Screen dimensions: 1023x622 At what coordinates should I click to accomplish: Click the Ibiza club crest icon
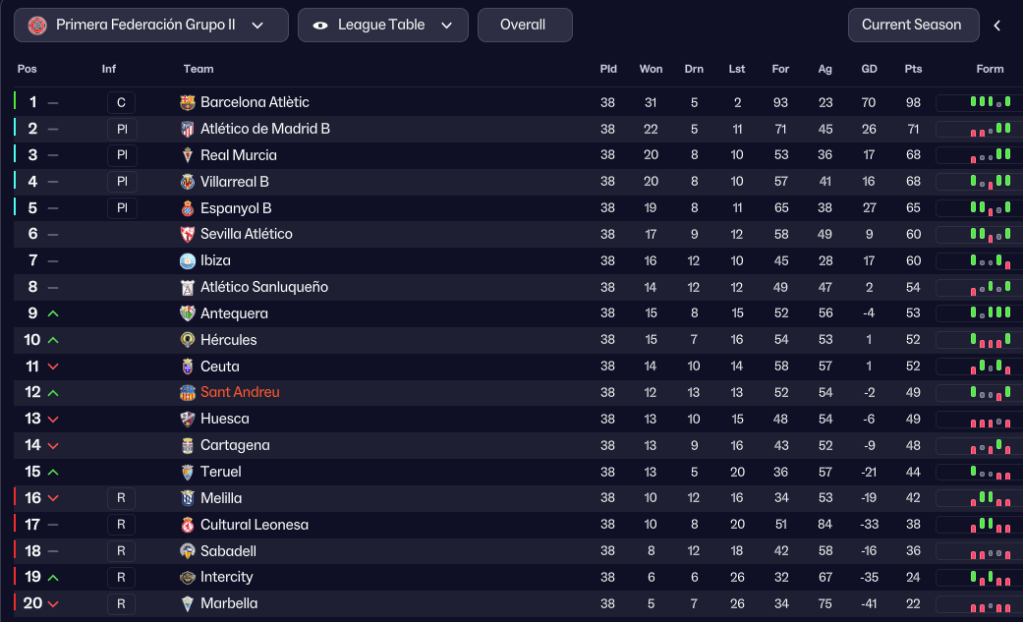(187, 261)
